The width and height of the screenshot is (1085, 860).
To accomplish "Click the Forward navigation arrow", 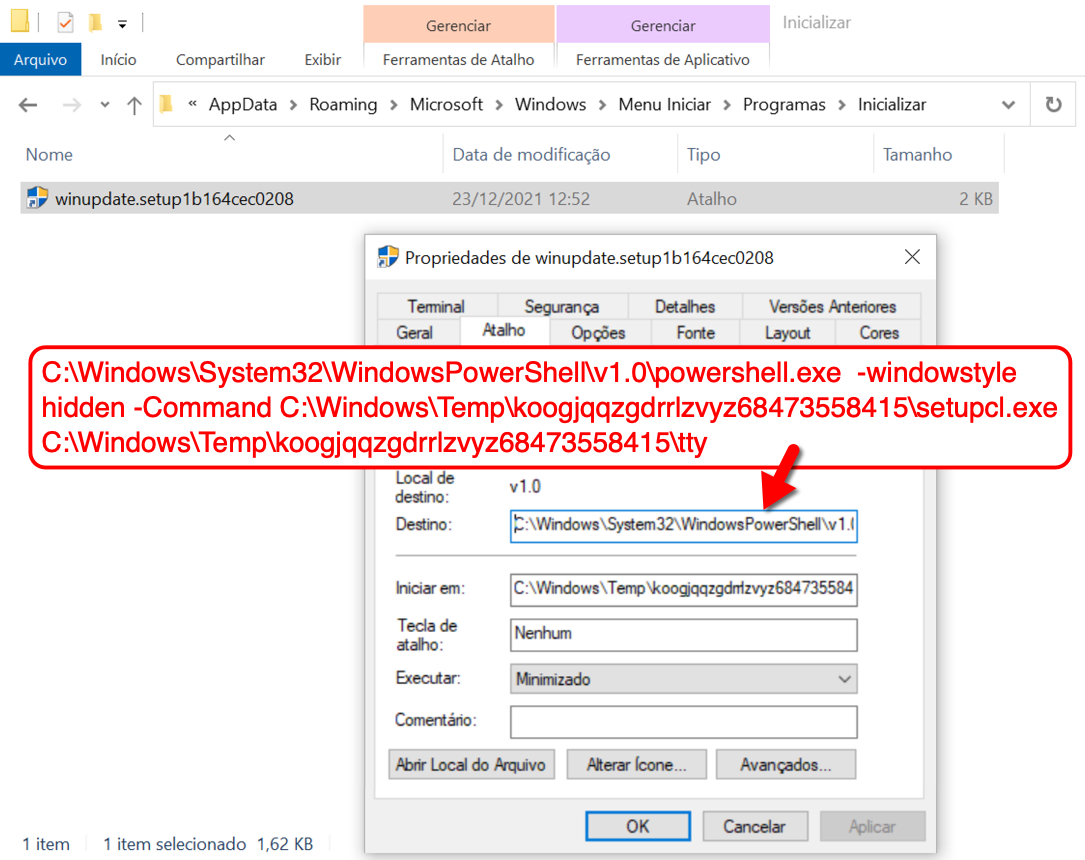I will (x=71, y=105).
